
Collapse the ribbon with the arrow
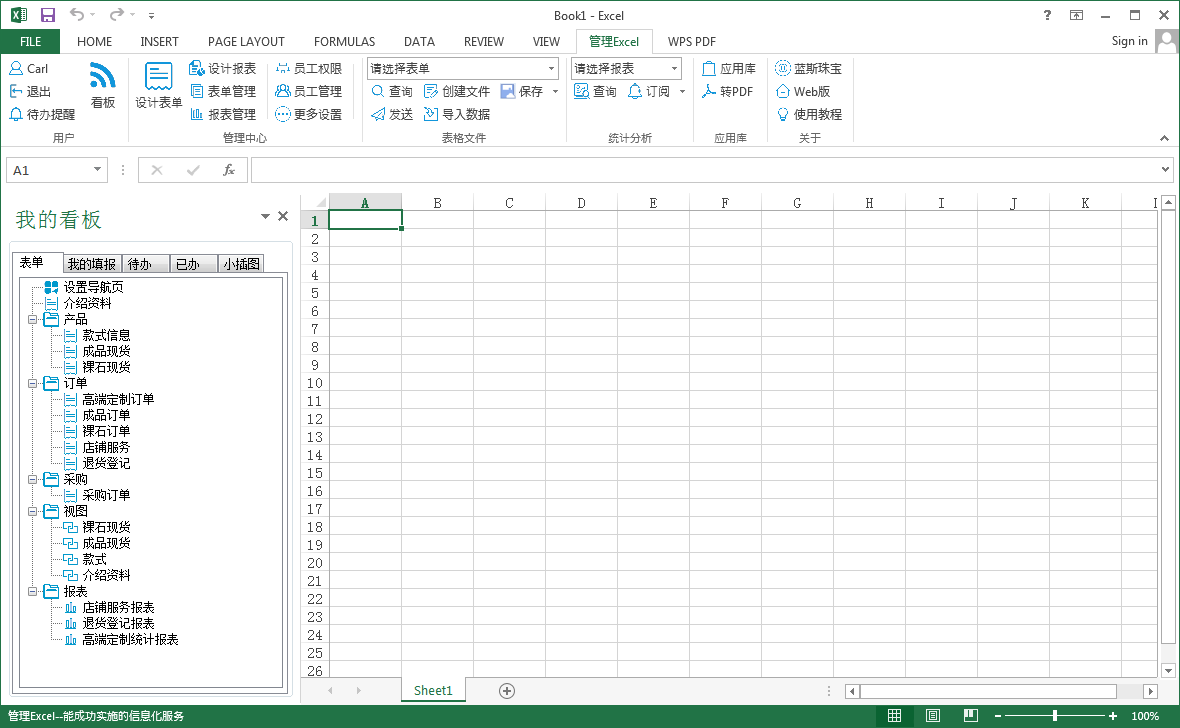[x=1164, y=138]
